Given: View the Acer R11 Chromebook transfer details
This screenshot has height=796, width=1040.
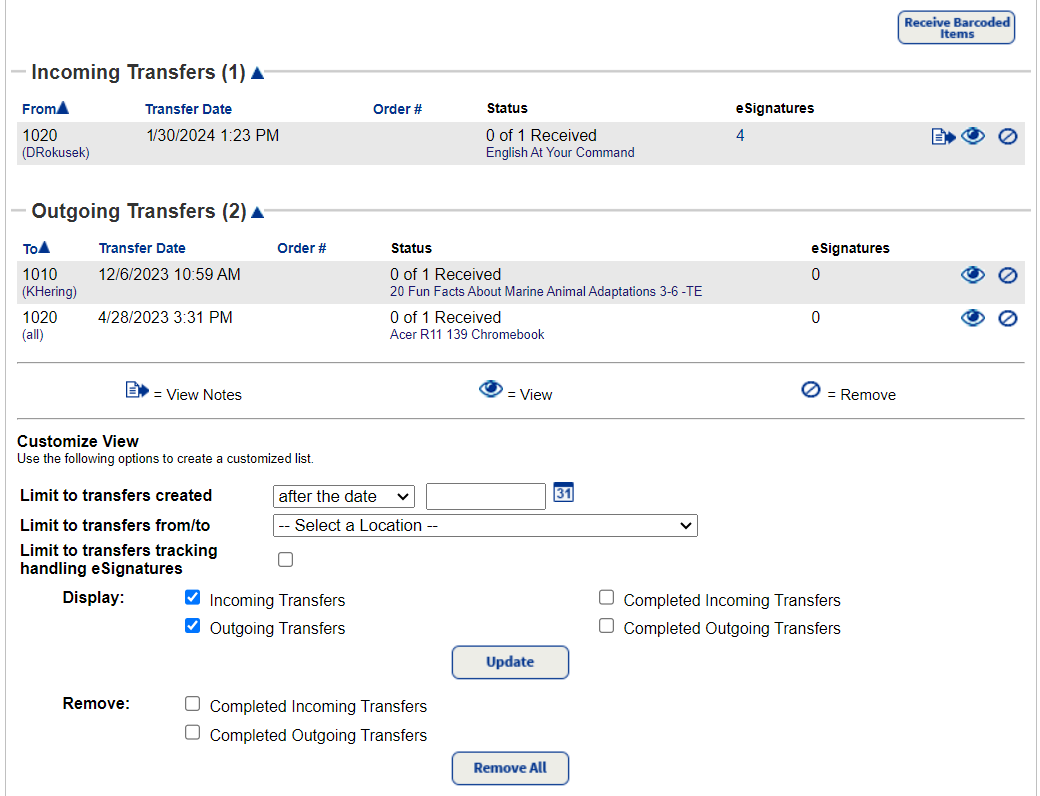Looking at the screenshot, I should (x=972, y=318).
